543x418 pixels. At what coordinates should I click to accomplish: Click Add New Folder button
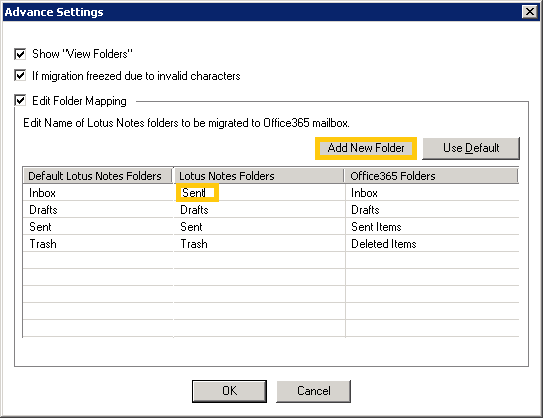[366, 148]
